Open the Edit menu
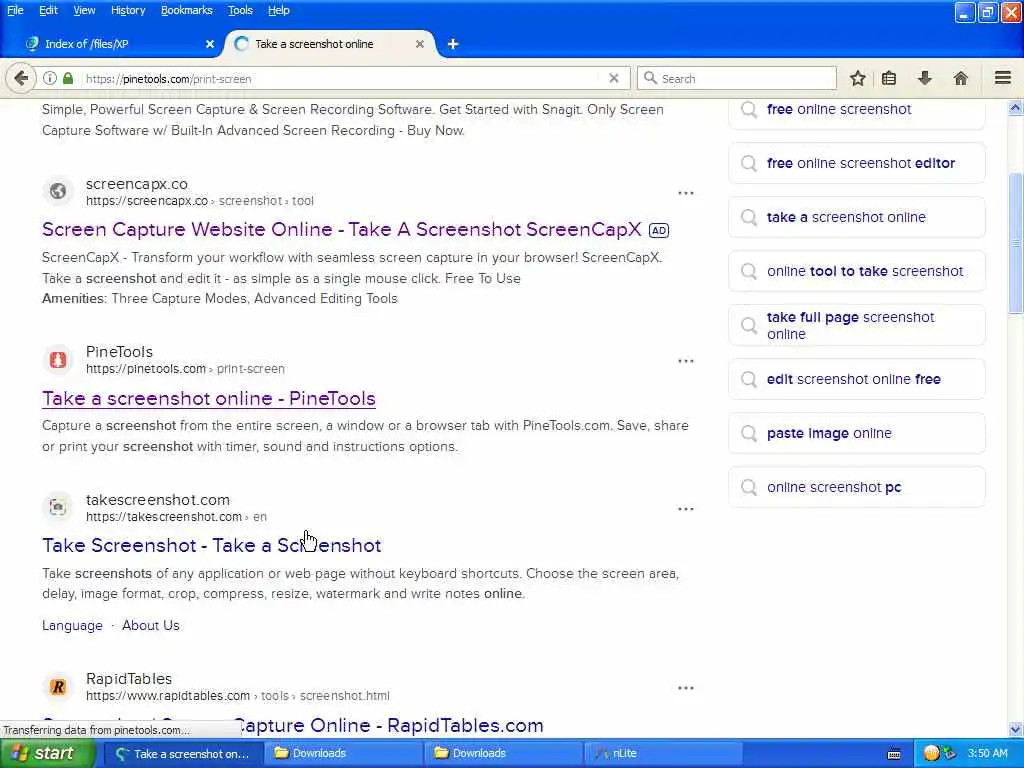Image resolution: width=1024 pixels, height=768 pixels. pos(48,10)
